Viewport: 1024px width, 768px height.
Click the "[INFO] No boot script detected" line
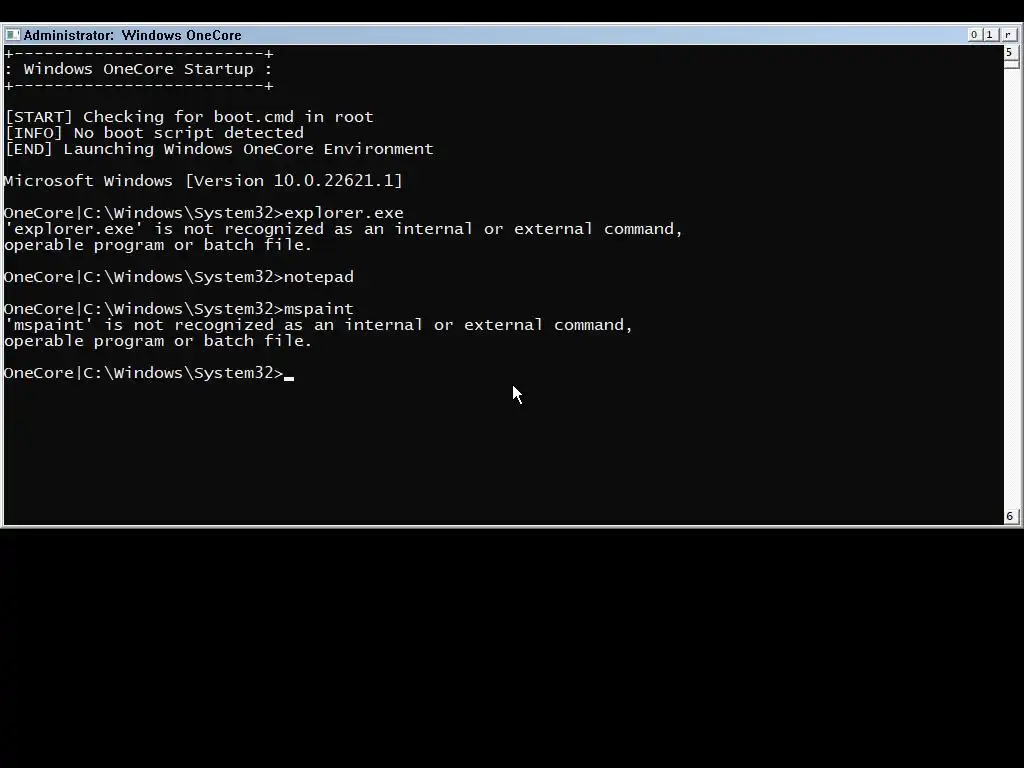pos(154,133)
